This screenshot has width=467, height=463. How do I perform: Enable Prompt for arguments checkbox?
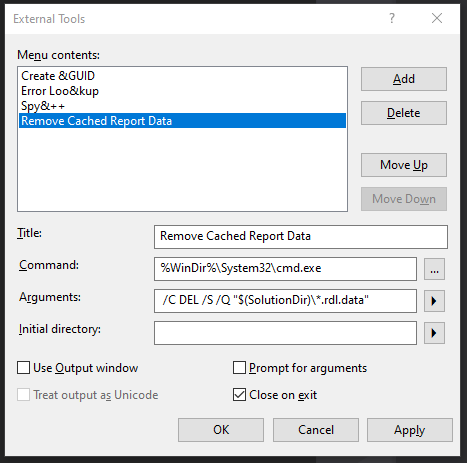[x=239, y=368]
